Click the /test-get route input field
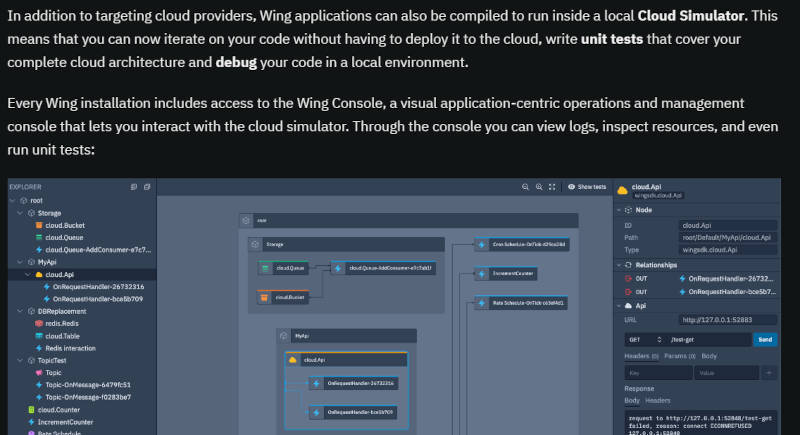This screenshot has width=800, height=435. click(709, 340)
